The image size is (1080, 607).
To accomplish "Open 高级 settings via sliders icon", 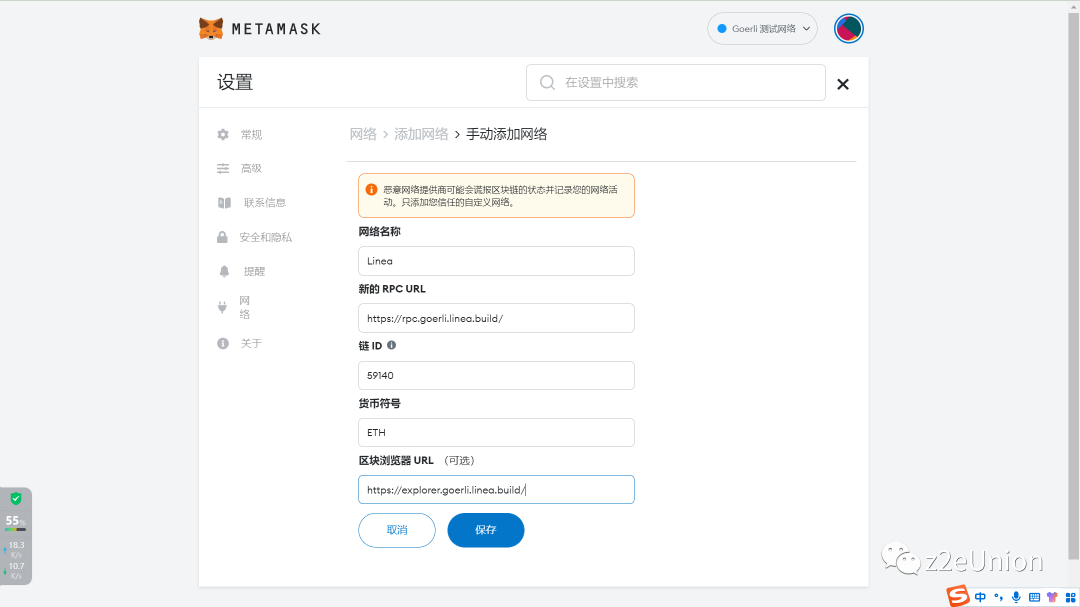I will 222,168.
